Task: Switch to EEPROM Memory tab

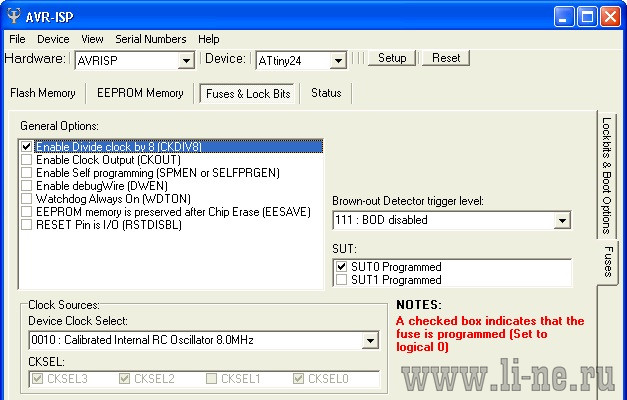Action: coord(140,93)
